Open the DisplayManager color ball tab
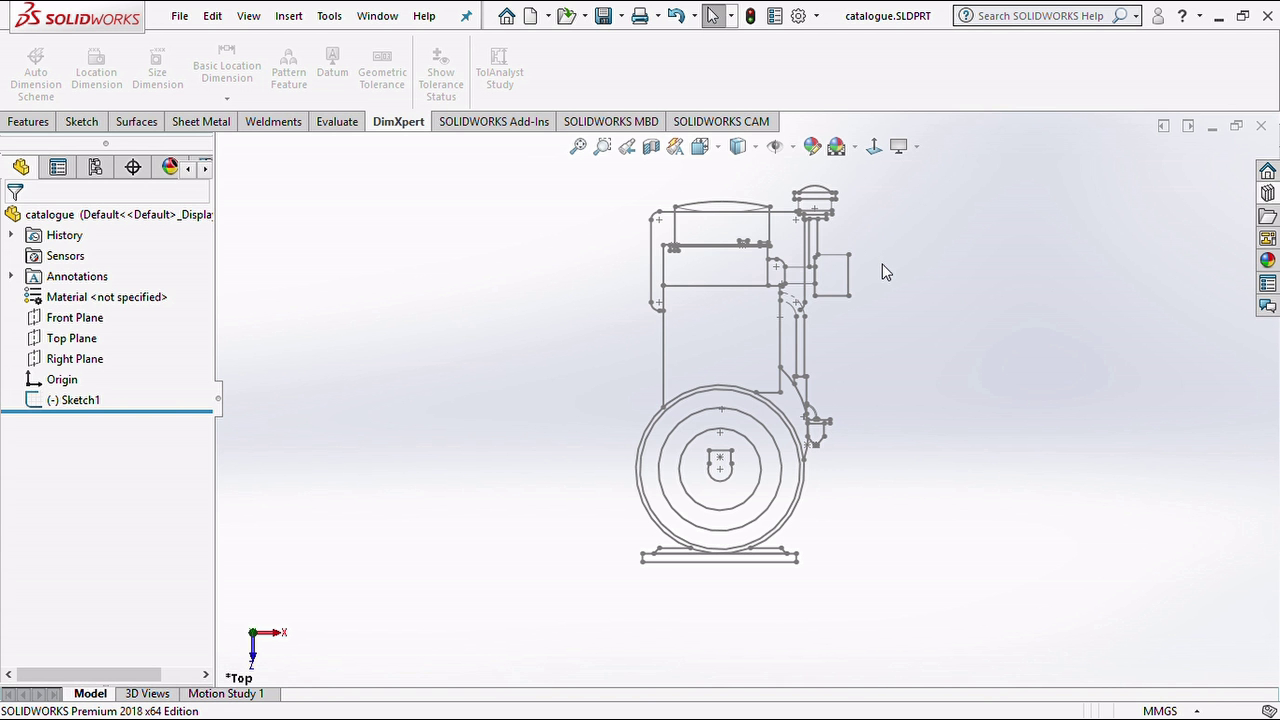 click(170, 167)
